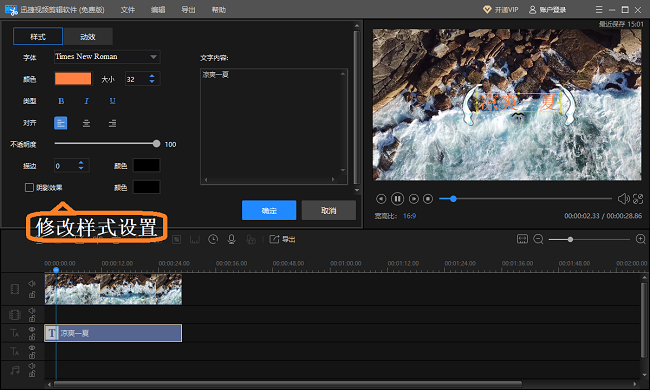Switch to the 样式 tab
Screen dimensions: 650x390
(38, 36)
